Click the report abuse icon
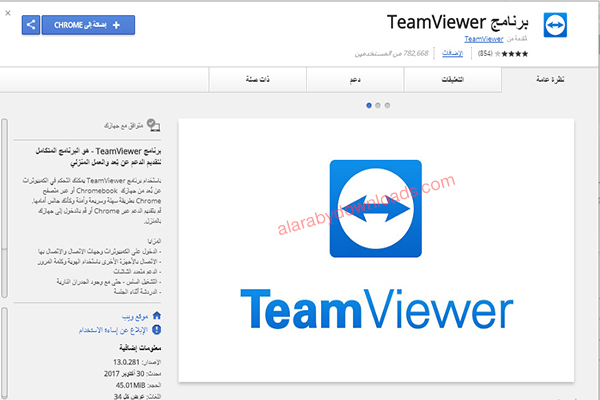Screen dimensions: 600x400 tap(157, 330)
